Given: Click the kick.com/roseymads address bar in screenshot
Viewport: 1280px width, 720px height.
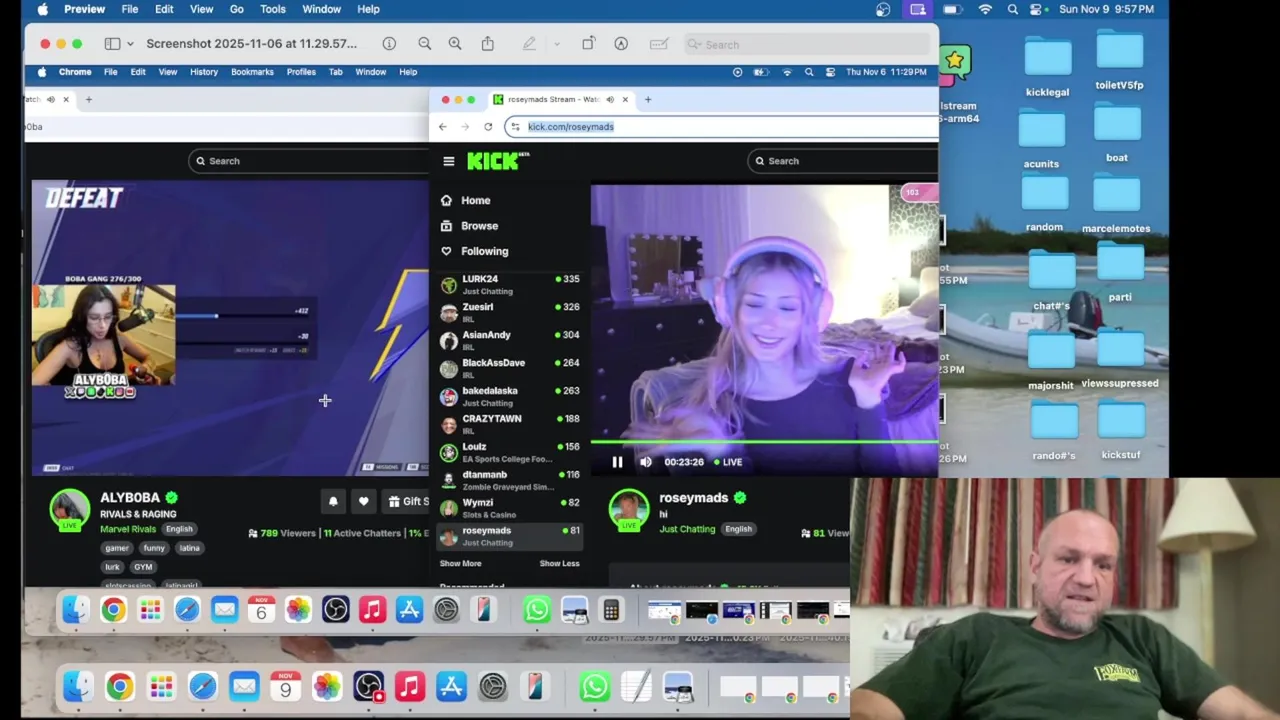Looking at the screenshot, I should (x=722, y=127).
